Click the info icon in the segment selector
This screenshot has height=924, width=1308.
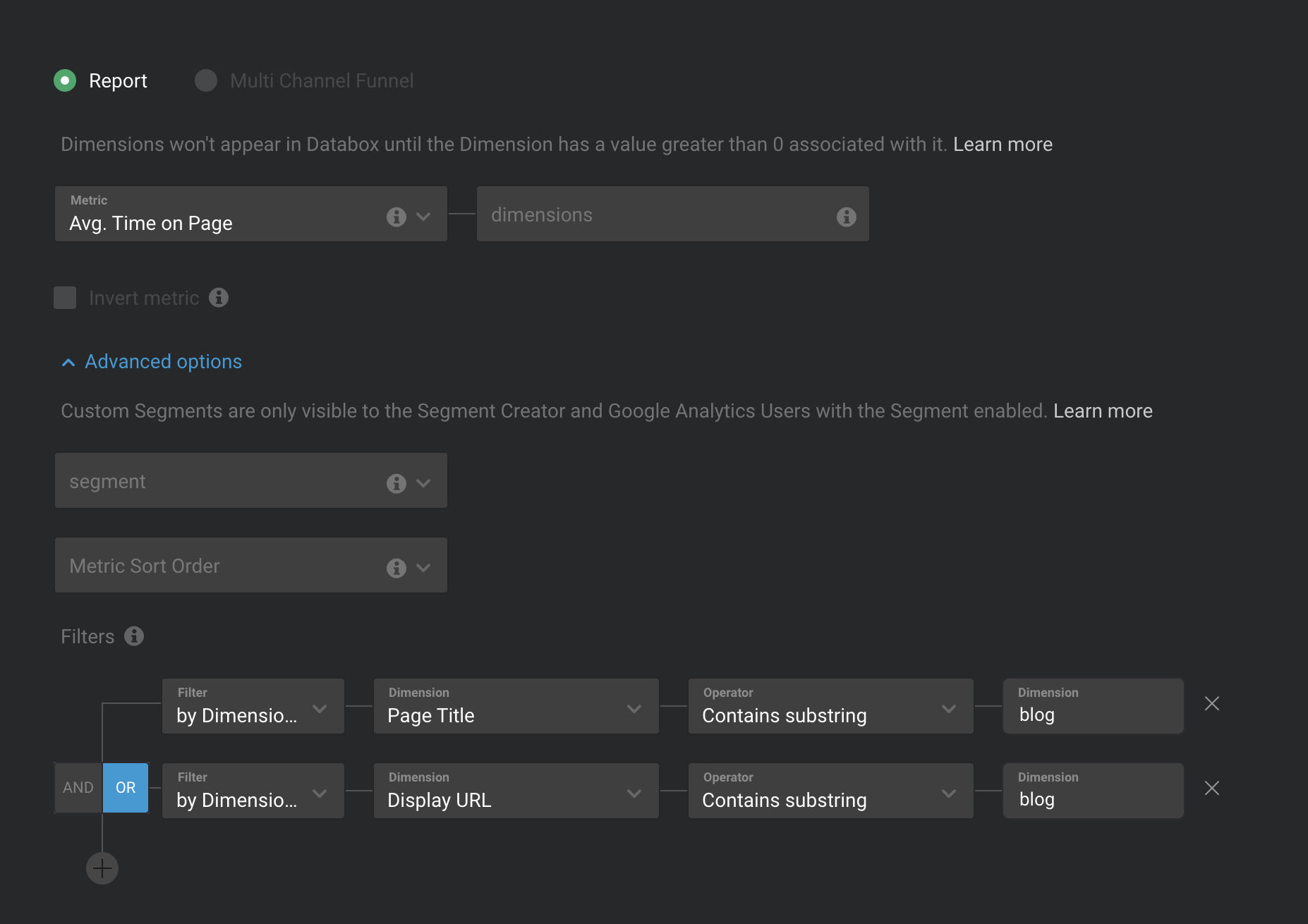[x=396, y=483]
